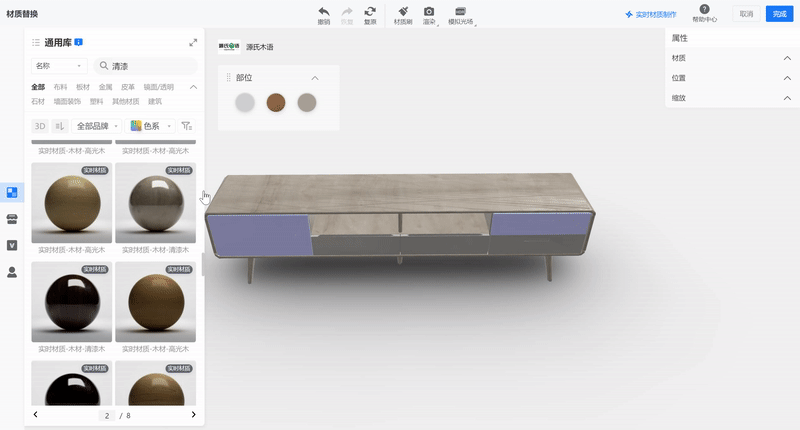Open the 模拟光场 light field tool
Screen dimensions: 800x430
coord(460,11)
